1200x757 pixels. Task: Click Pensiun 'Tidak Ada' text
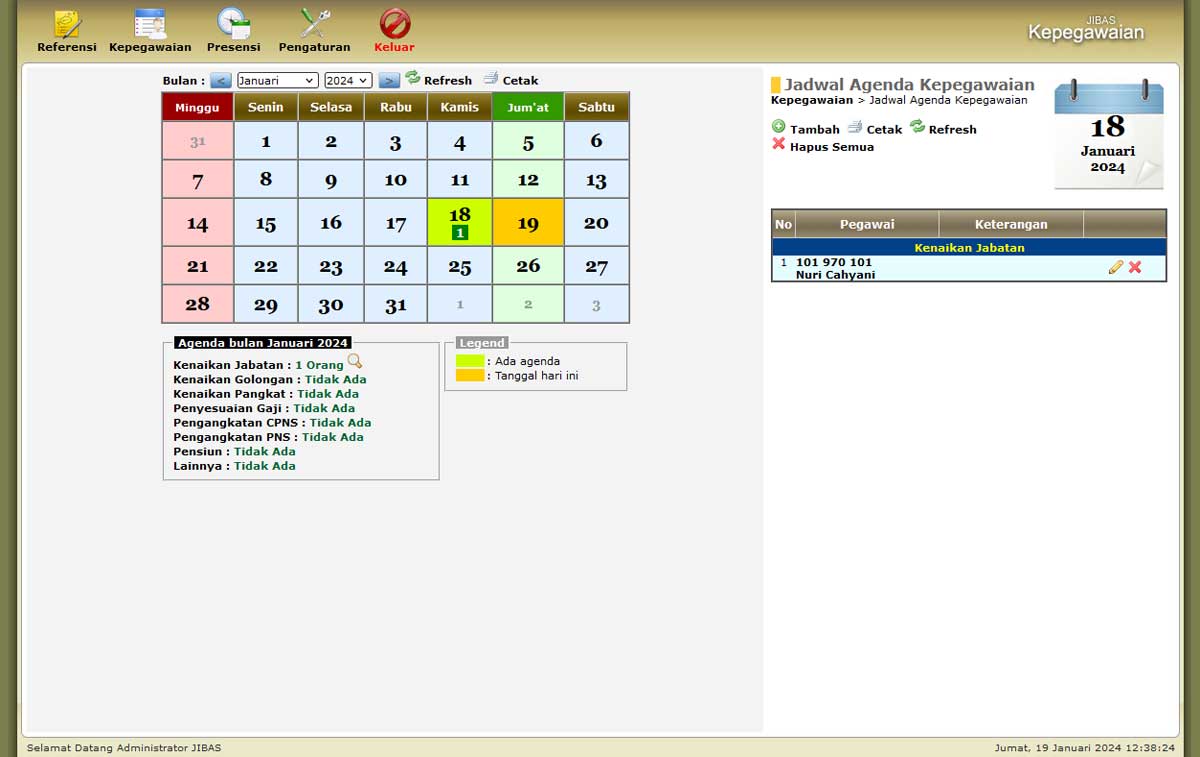(x=265, y=451)
